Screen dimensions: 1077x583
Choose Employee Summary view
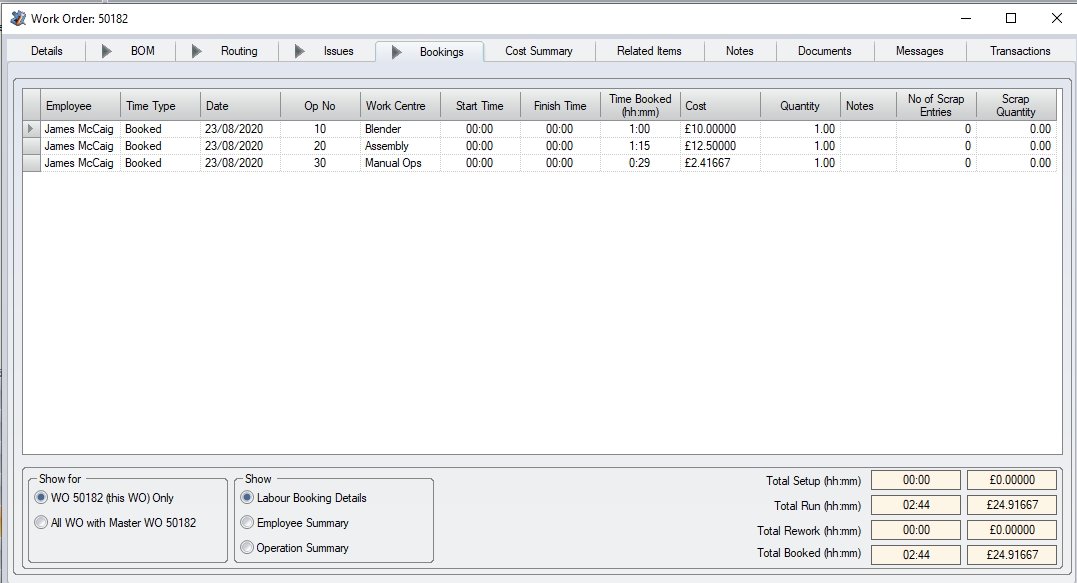tap(247, 523)
